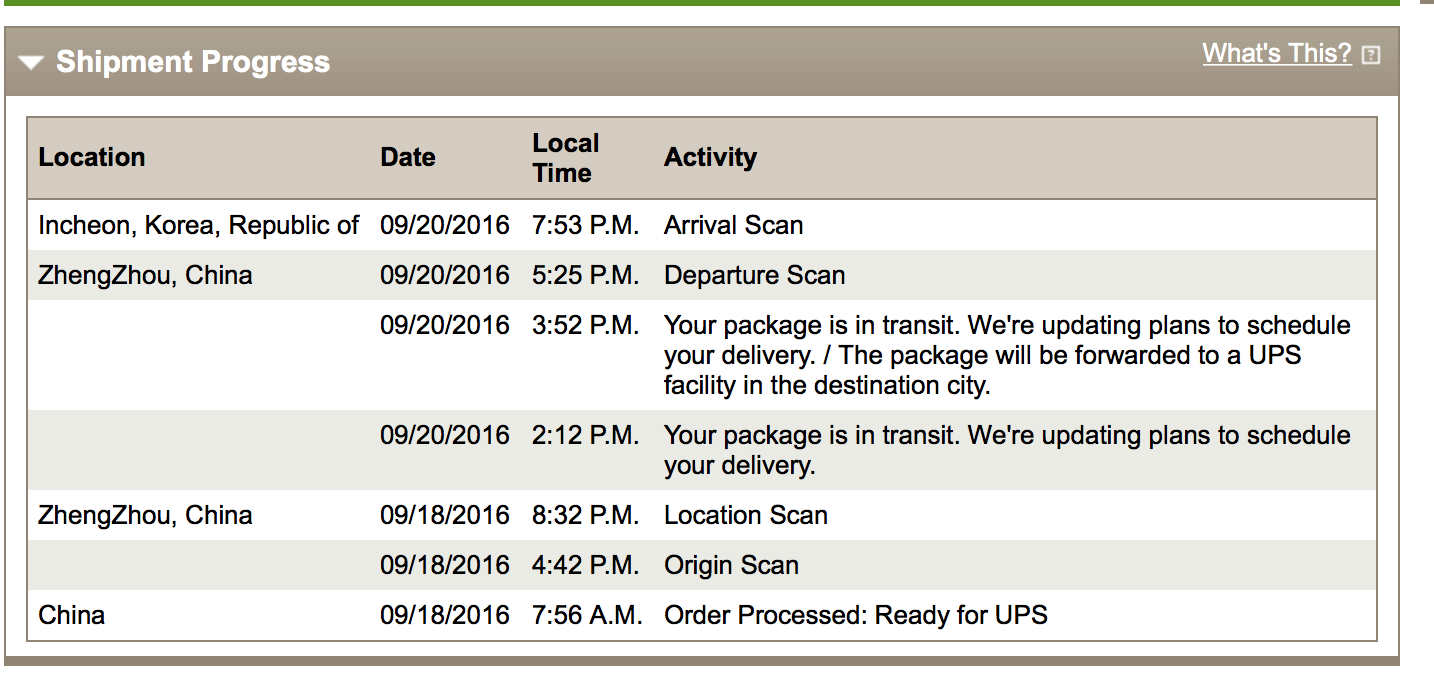Click the Arrival Scan activity entry
The width and height of the screenshot is (1434, 684).
pyautogui.click(x=734, y=225)
